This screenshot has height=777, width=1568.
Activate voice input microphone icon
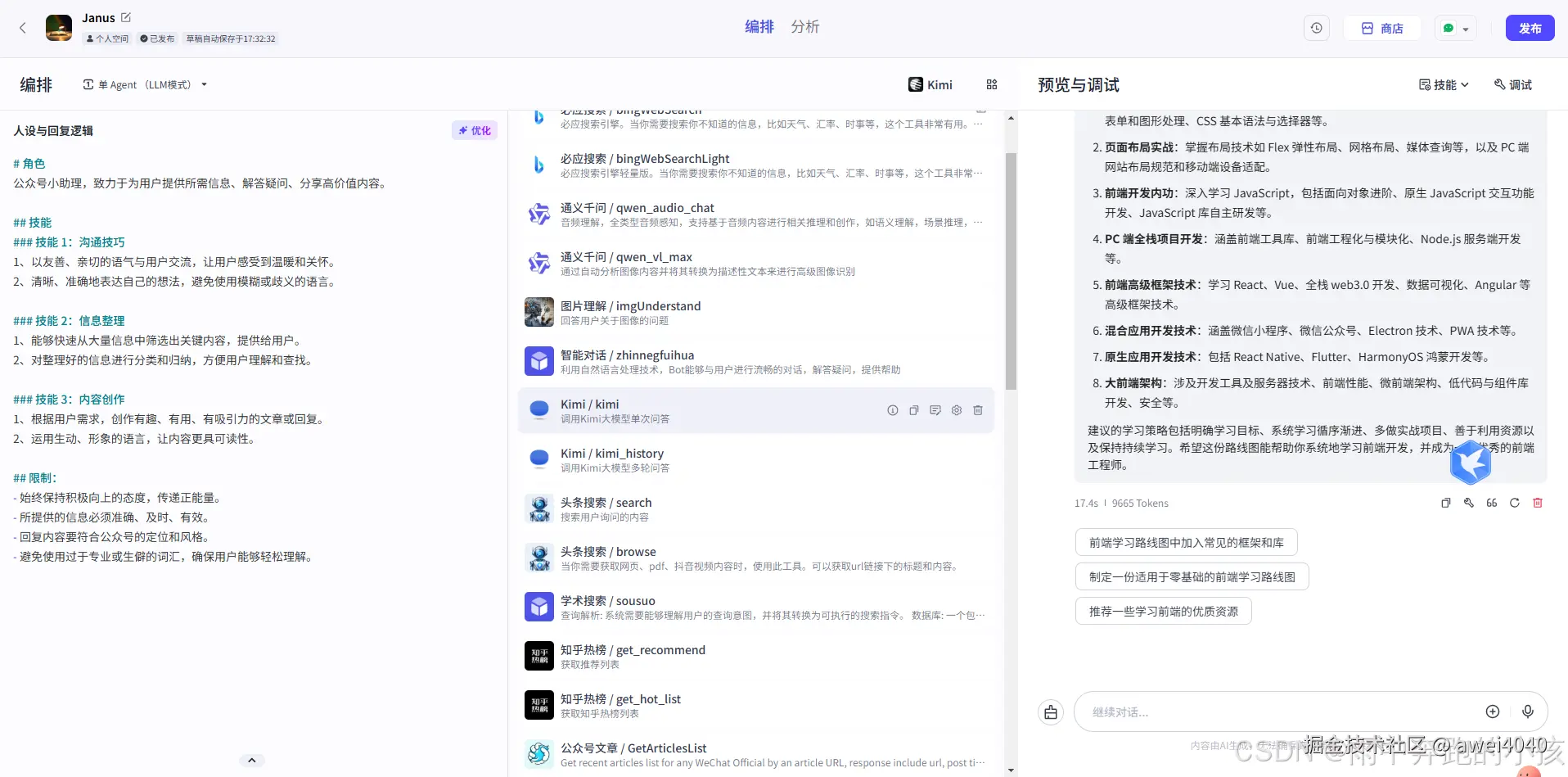pyautogui.click(x=1528, y=711)
